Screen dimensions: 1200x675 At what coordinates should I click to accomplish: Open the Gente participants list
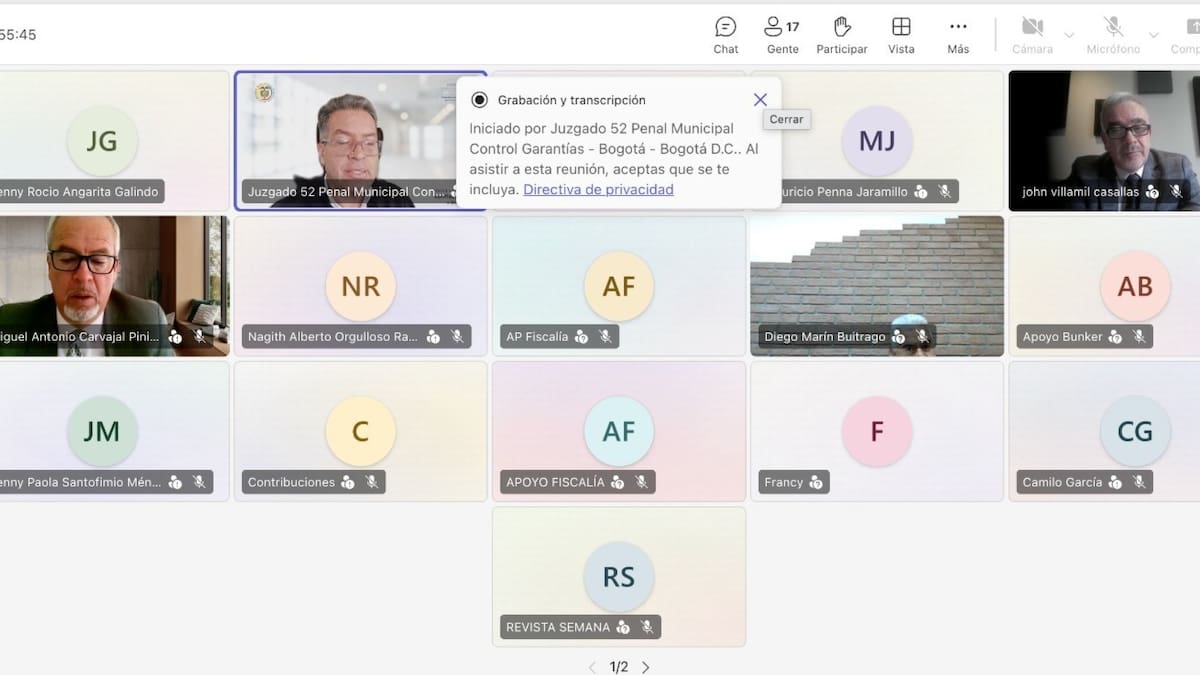click(782, 35)
